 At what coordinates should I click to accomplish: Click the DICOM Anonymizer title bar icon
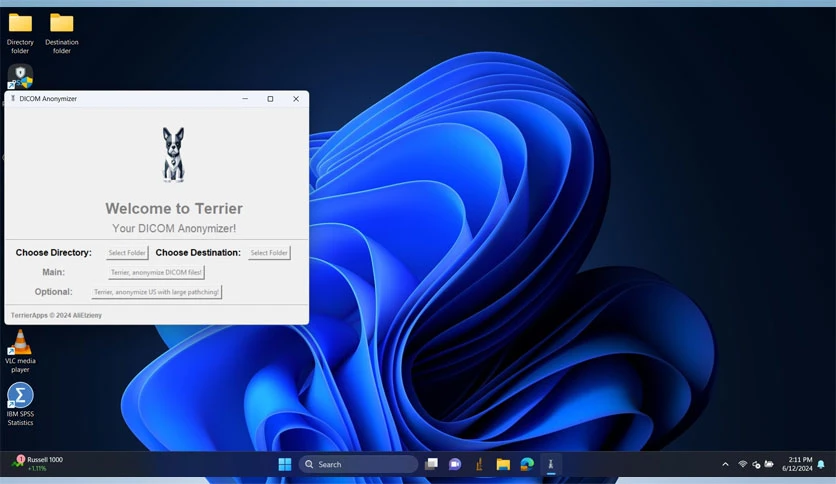point(13,99)
